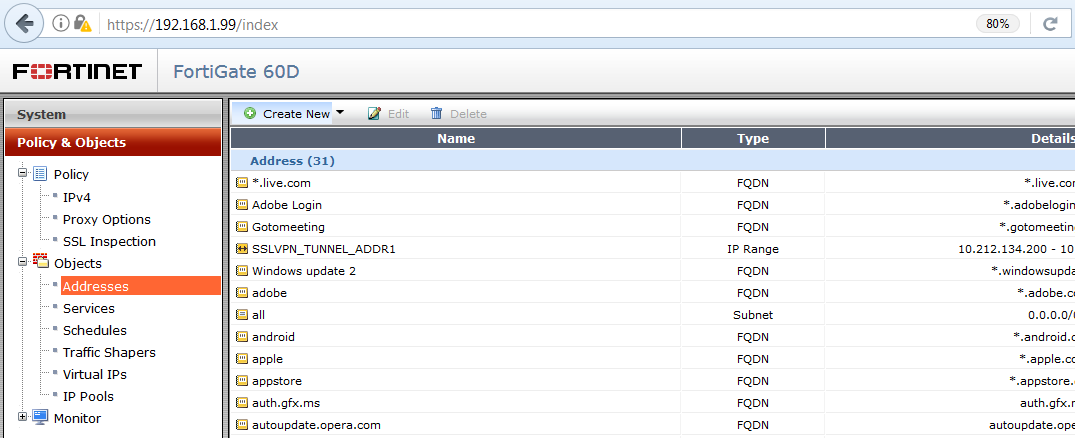Image resolution: width=1075 pixels, height=438 pixels.
Task: Click the FortiGate 60D title text
Action: point(236,71)
